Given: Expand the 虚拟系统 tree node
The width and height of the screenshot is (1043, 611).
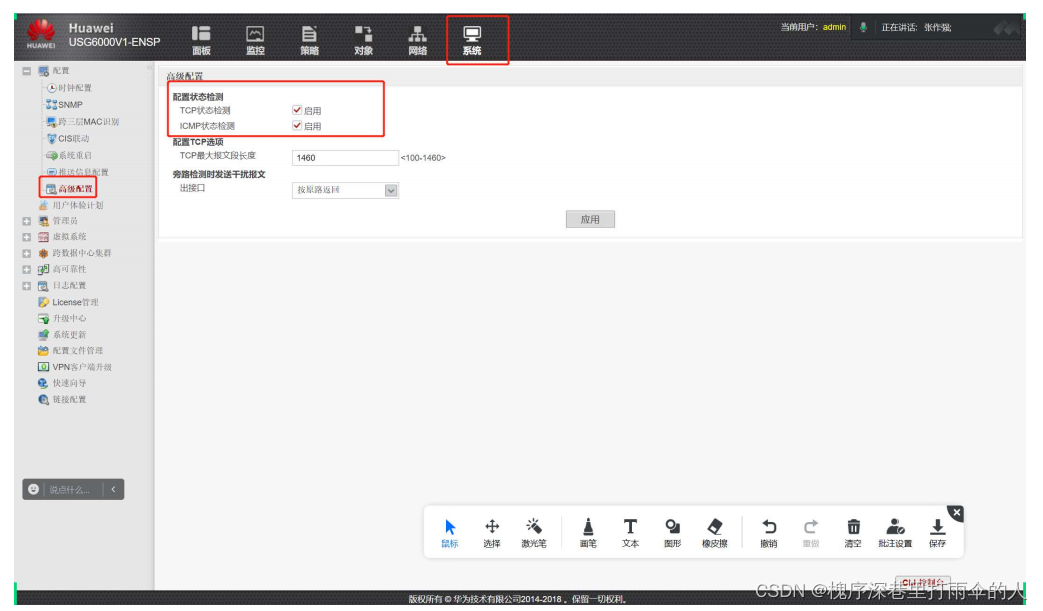Looking at the screenshot, I should 27,237.
